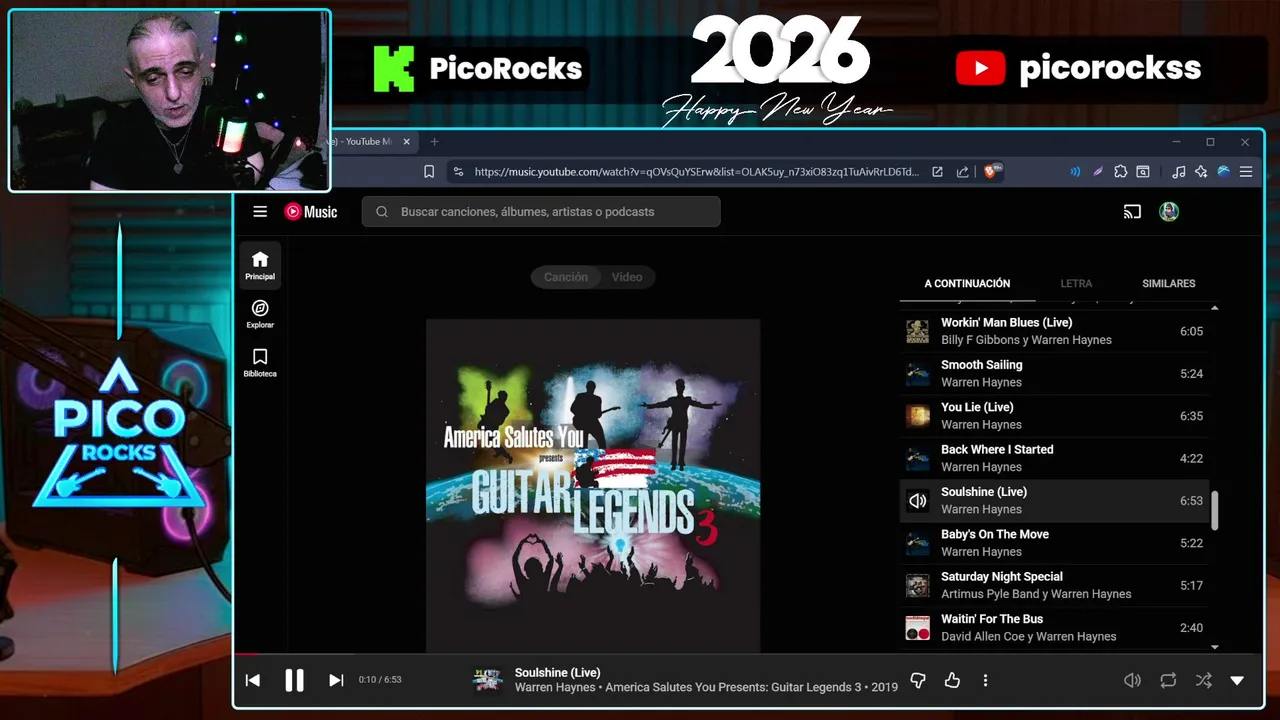The height and width of the screenshot is (720, 1280).
Task: Play Back Where I Started from queue
Action: (1055, 458)
